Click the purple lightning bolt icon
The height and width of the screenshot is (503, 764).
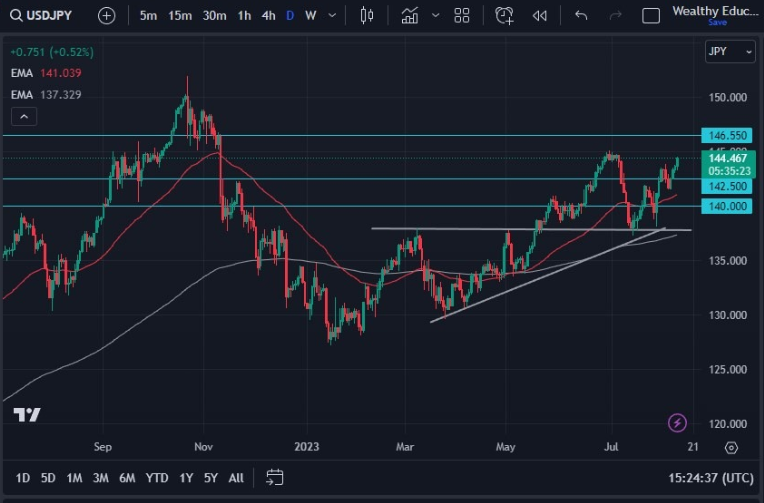(679, 422)
